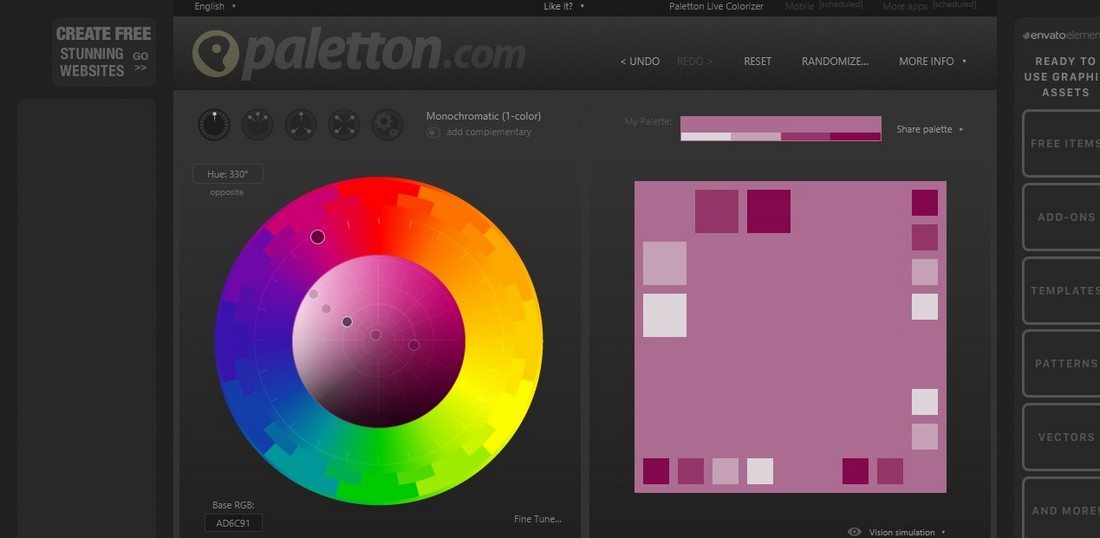Screen dimensions: 1100x538
Task: Click the main color bar in My Palette
Action: 781,124
